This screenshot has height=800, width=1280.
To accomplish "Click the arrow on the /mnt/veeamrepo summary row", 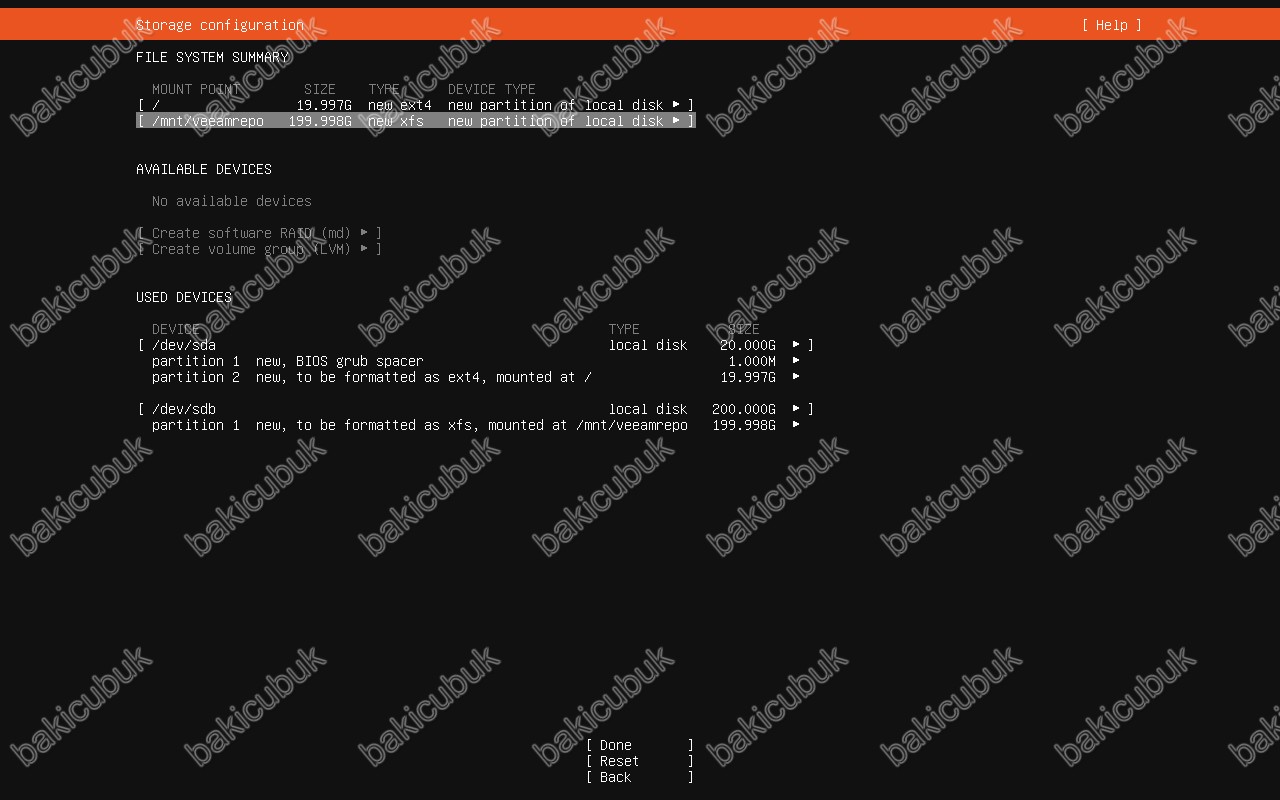I will coord(676,121).
